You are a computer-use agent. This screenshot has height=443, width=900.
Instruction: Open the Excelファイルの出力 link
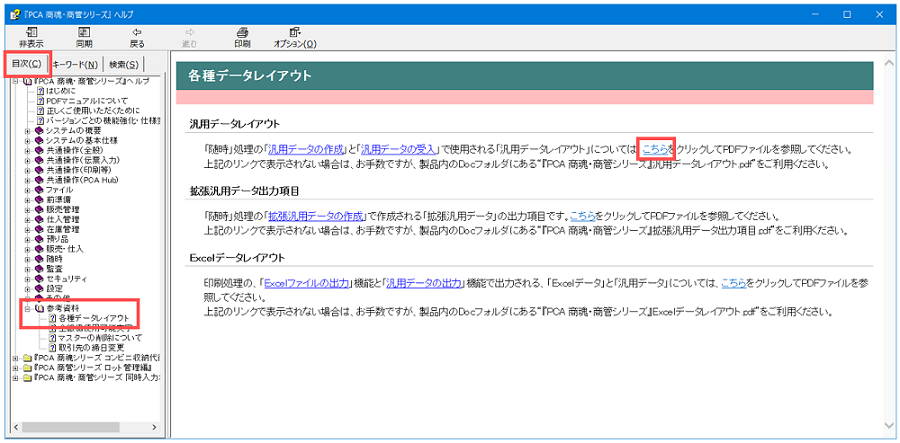click(x=306, y=282)
